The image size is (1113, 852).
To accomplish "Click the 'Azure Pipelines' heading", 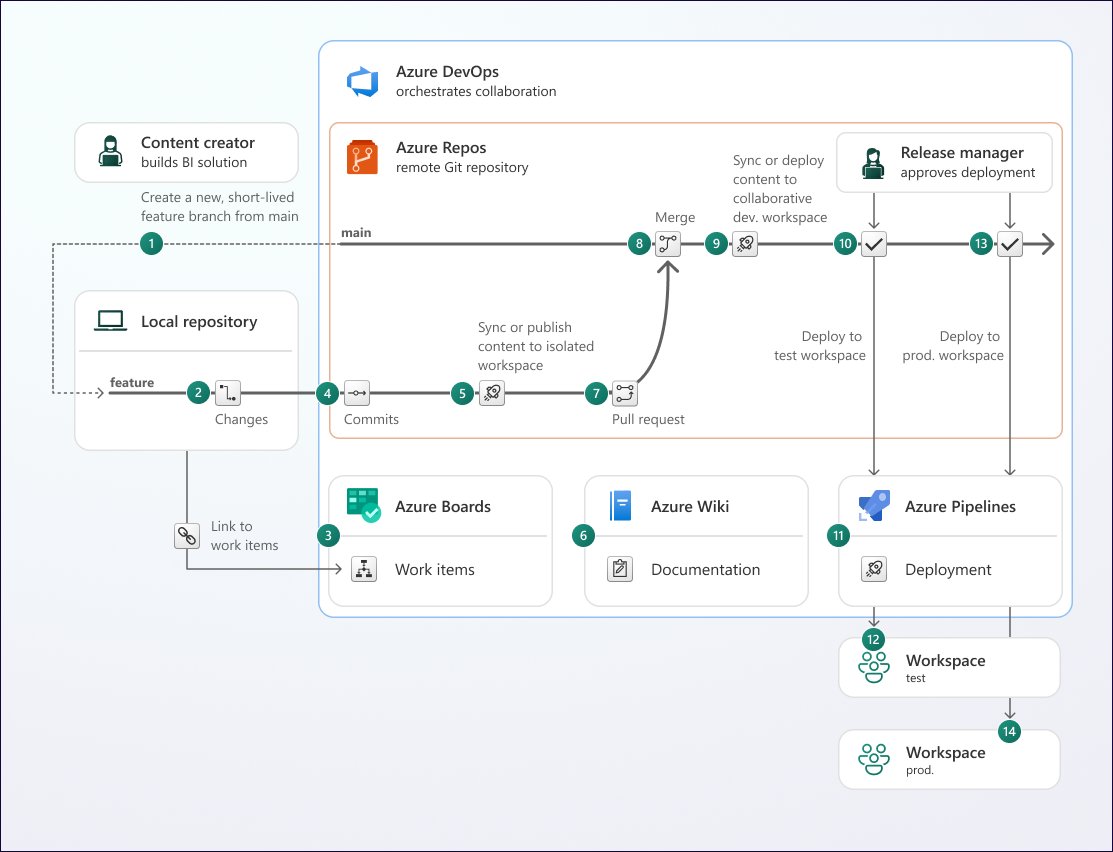I will pyautogui.click(x=960, y=506).
